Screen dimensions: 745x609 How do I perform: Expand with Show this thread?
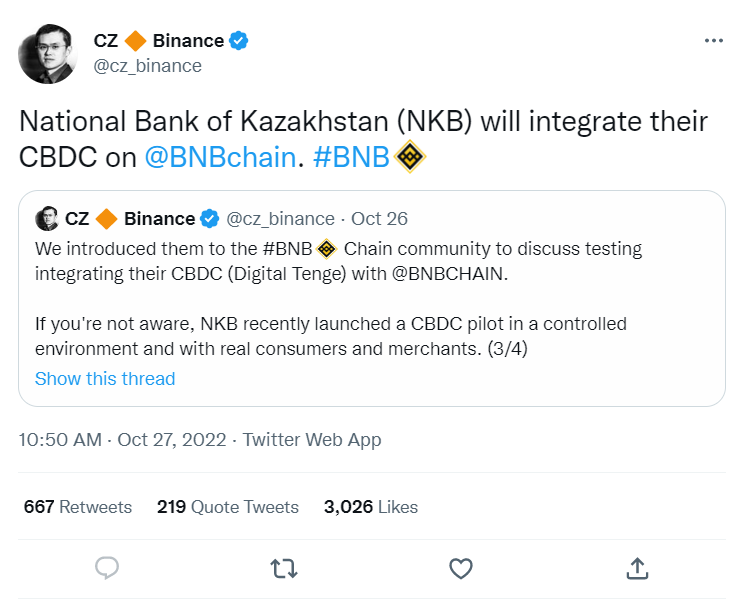click(105, 379)
